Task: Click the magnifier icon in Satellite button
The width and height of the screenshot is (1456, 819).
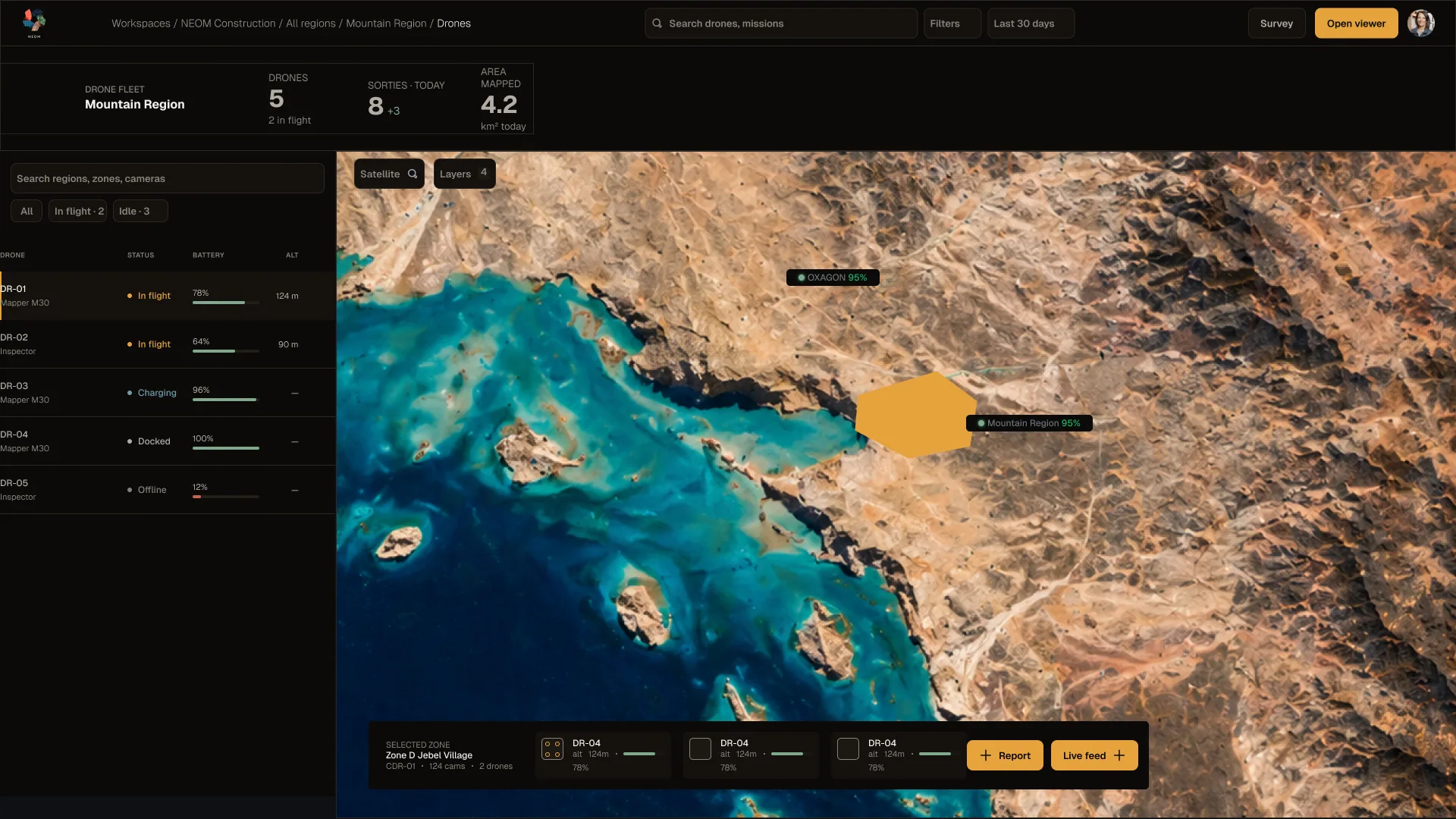Action: pos(413,174)
